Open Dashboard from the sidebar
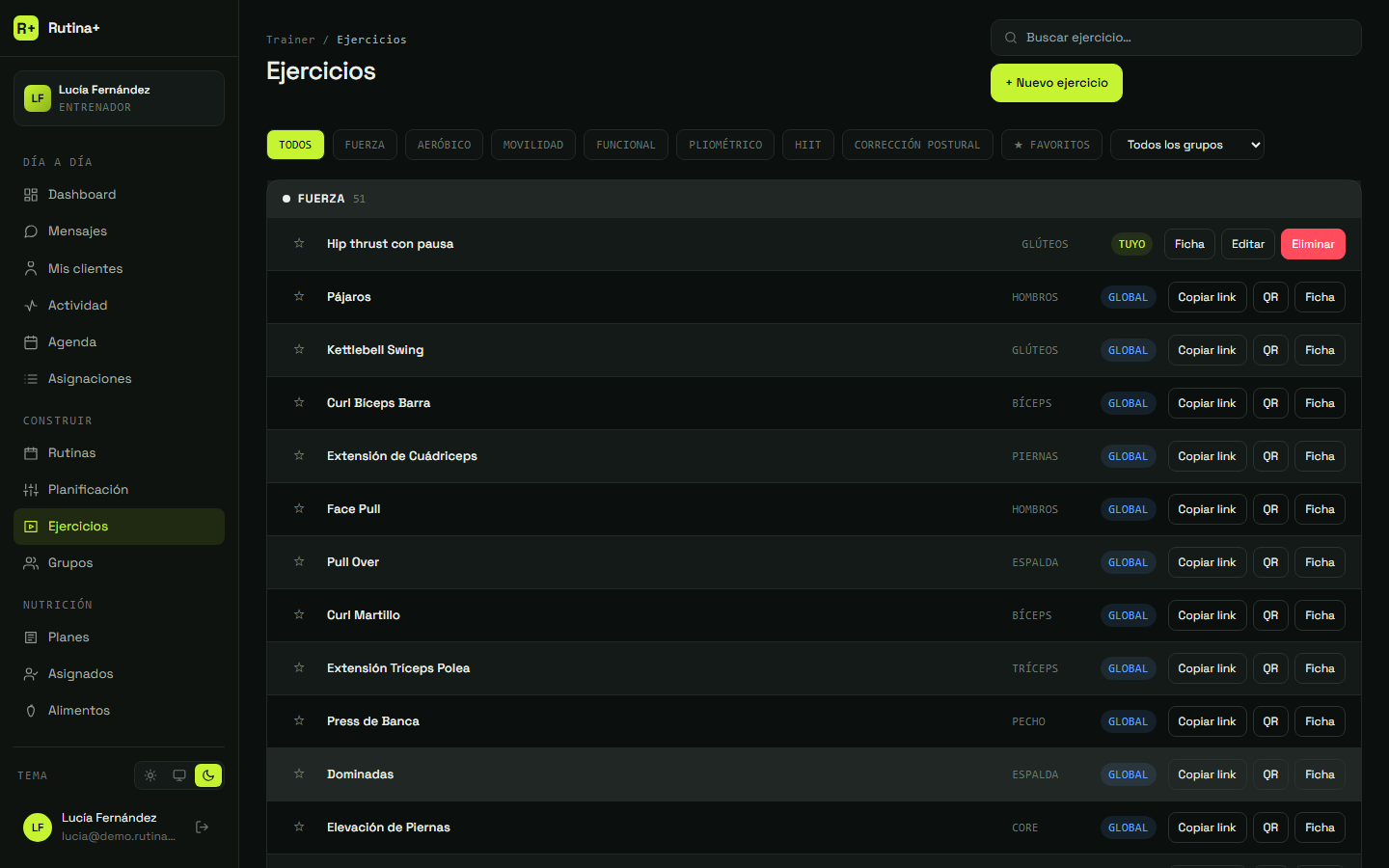Image resolution: width=1389 pixels, height=868 pixels. click(119, 195)
